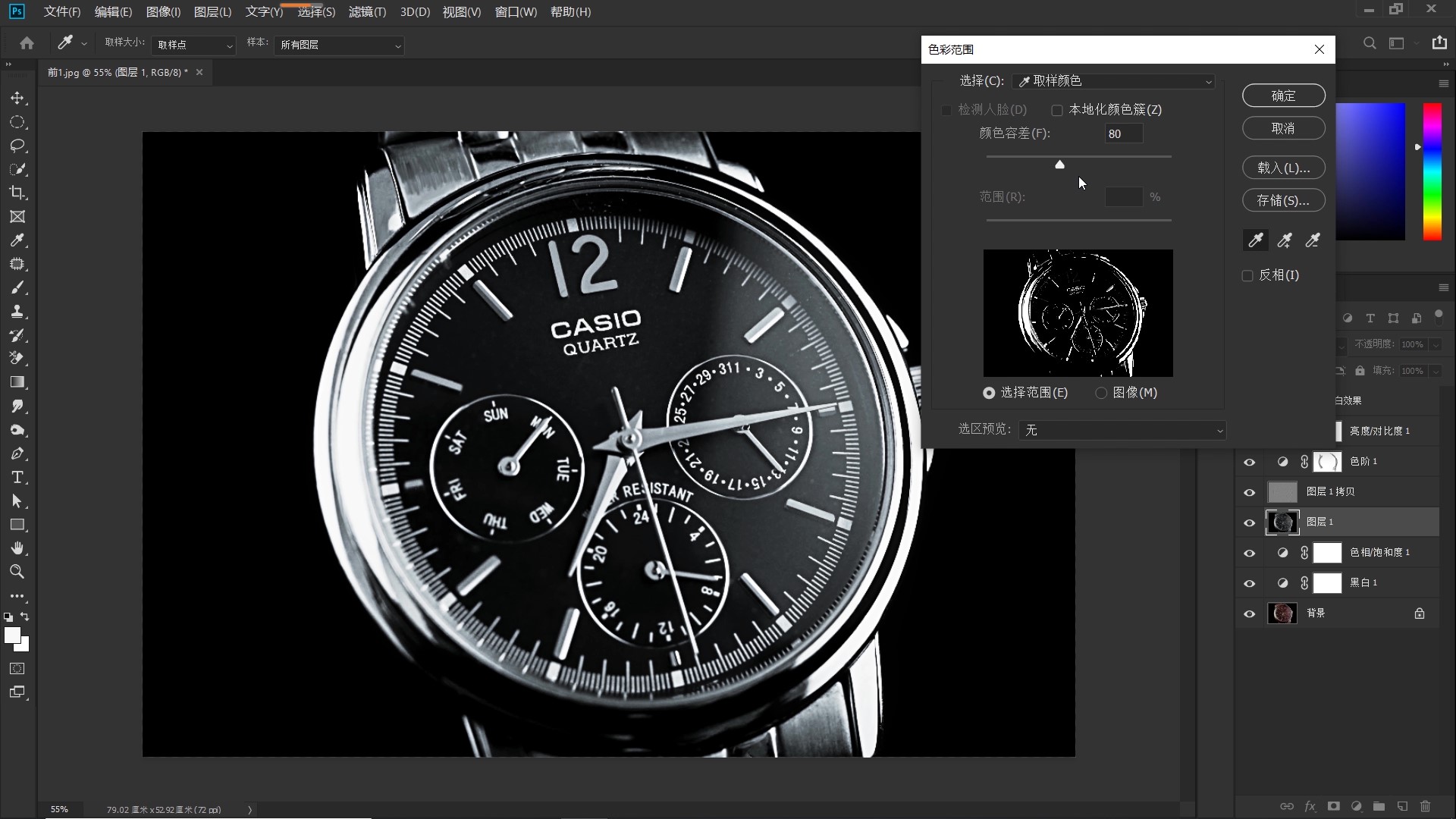Select the Horizontal Type tool
Image resolution: width=1456 pixels, height=819 pixels.
point(17,478)
